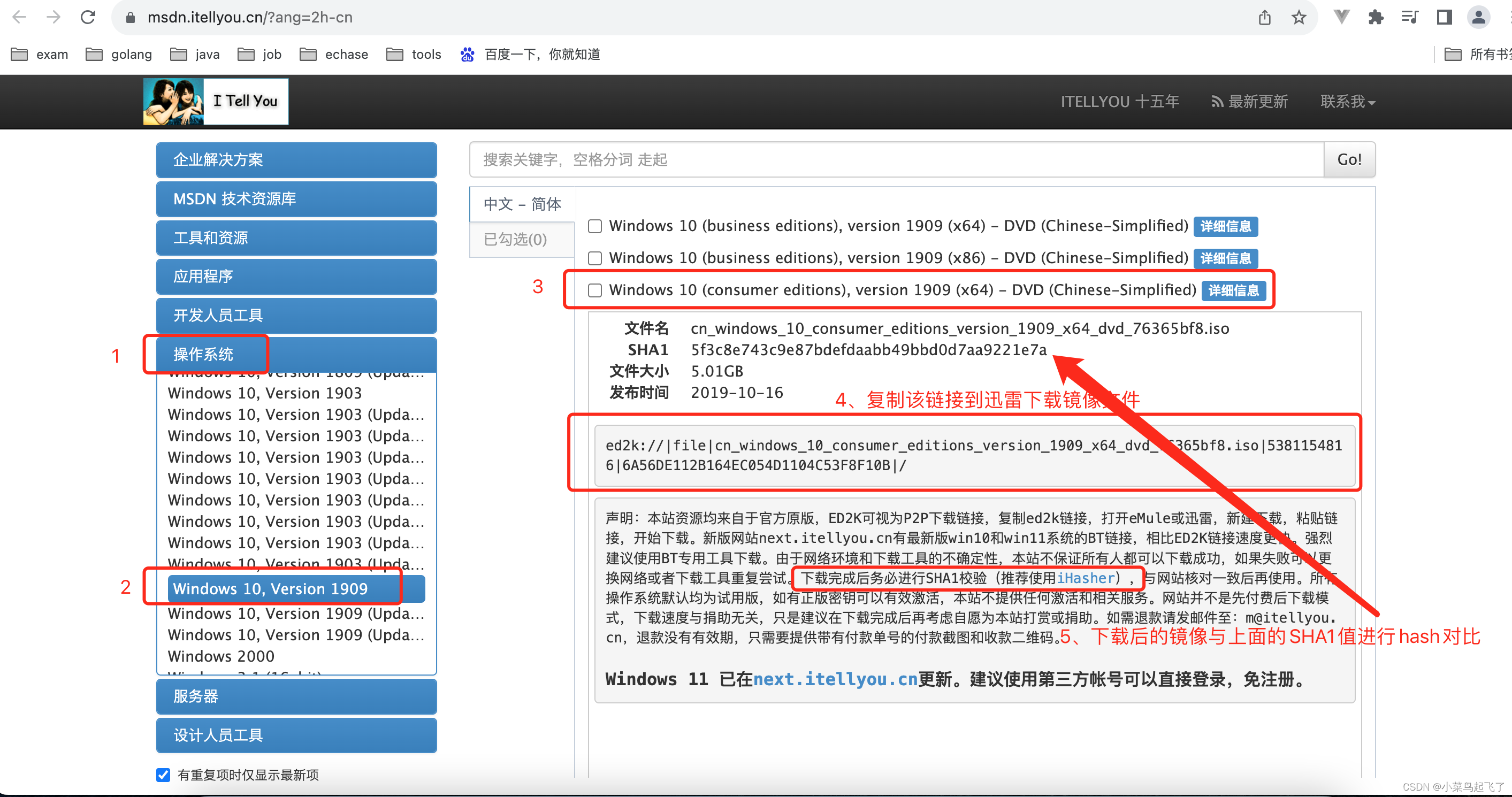Click the browser side panel icon
The height and width of the screenshot is (797, 1512).
point(1444,17)
